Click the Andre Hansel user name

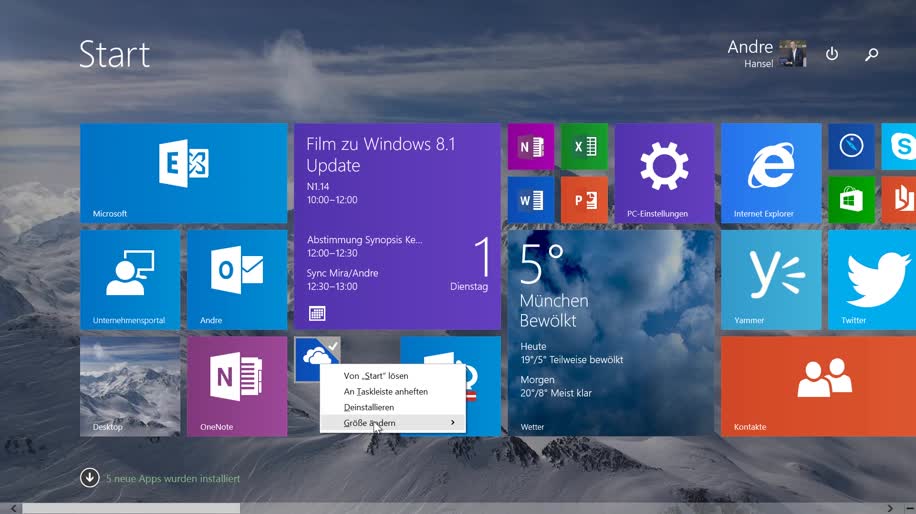[750, 53]
